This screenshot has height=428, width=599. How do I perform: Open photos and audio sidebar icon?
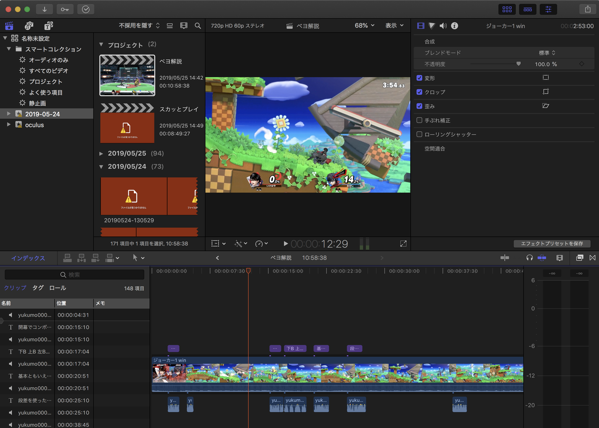(29, 26)
